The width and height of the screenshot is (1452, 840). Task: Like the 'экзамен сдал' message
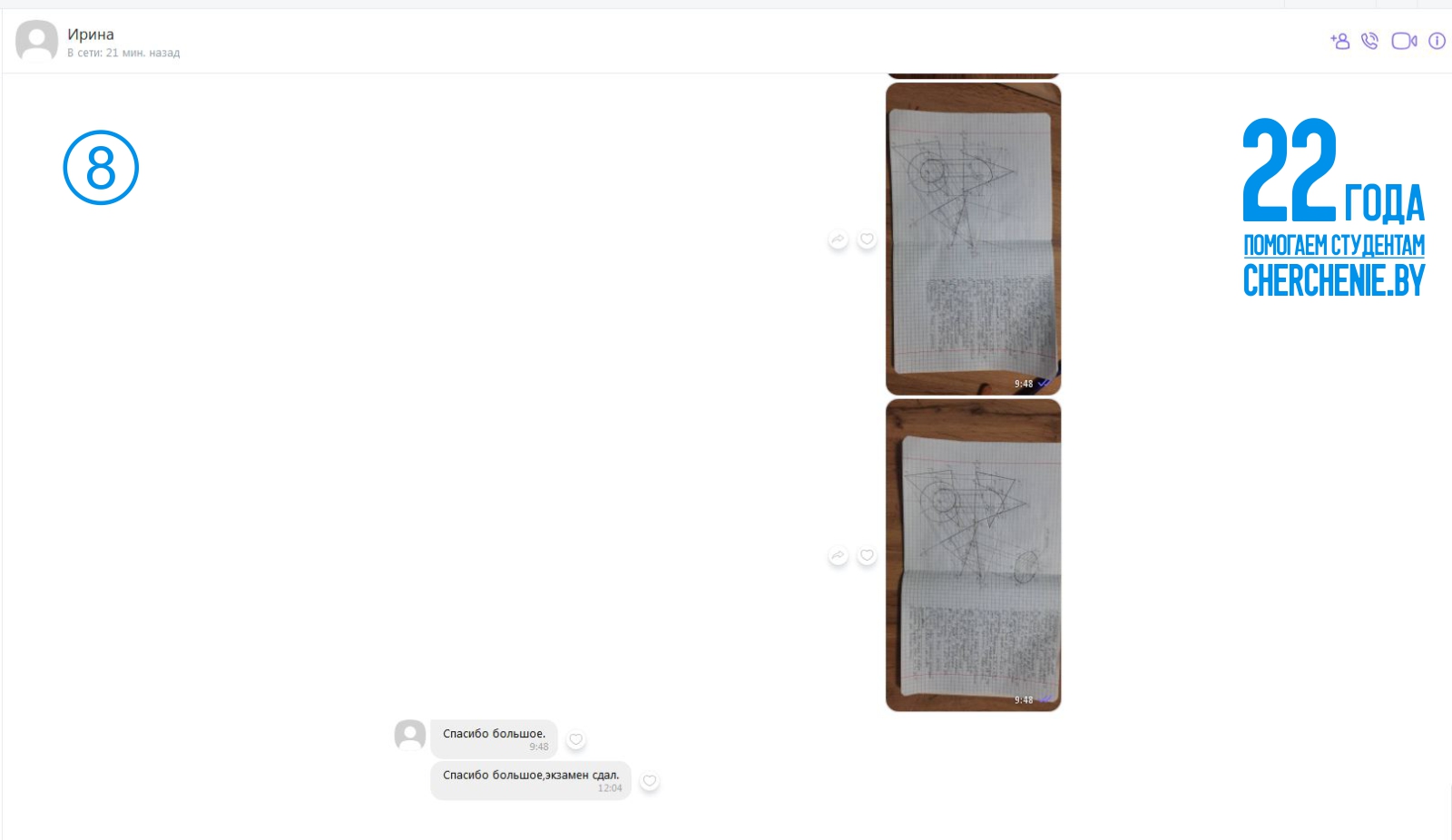pos(649,781)
